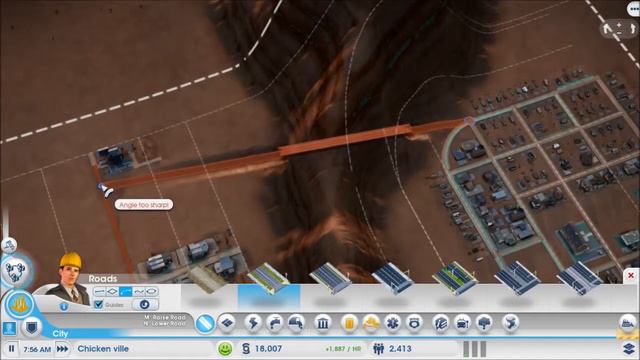The image size is (640, 360).
Task: Click the Simoleon treasury symbol
Action: click(246, 349)
